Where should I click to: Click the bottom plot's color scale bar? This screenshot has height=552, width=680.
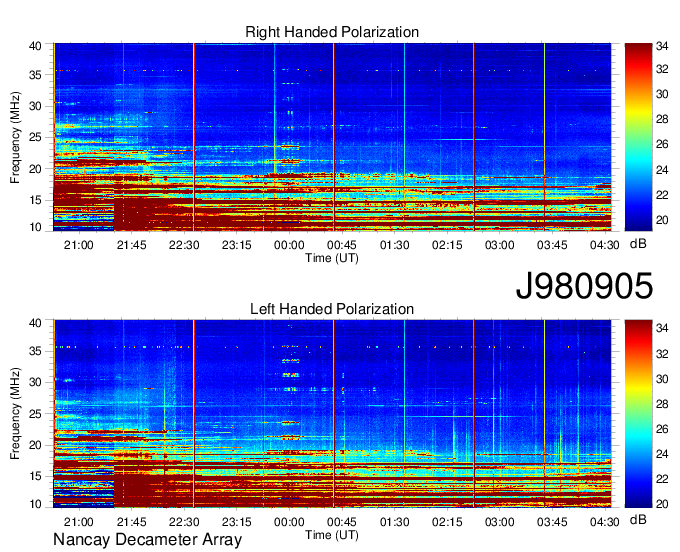point(638,414)
